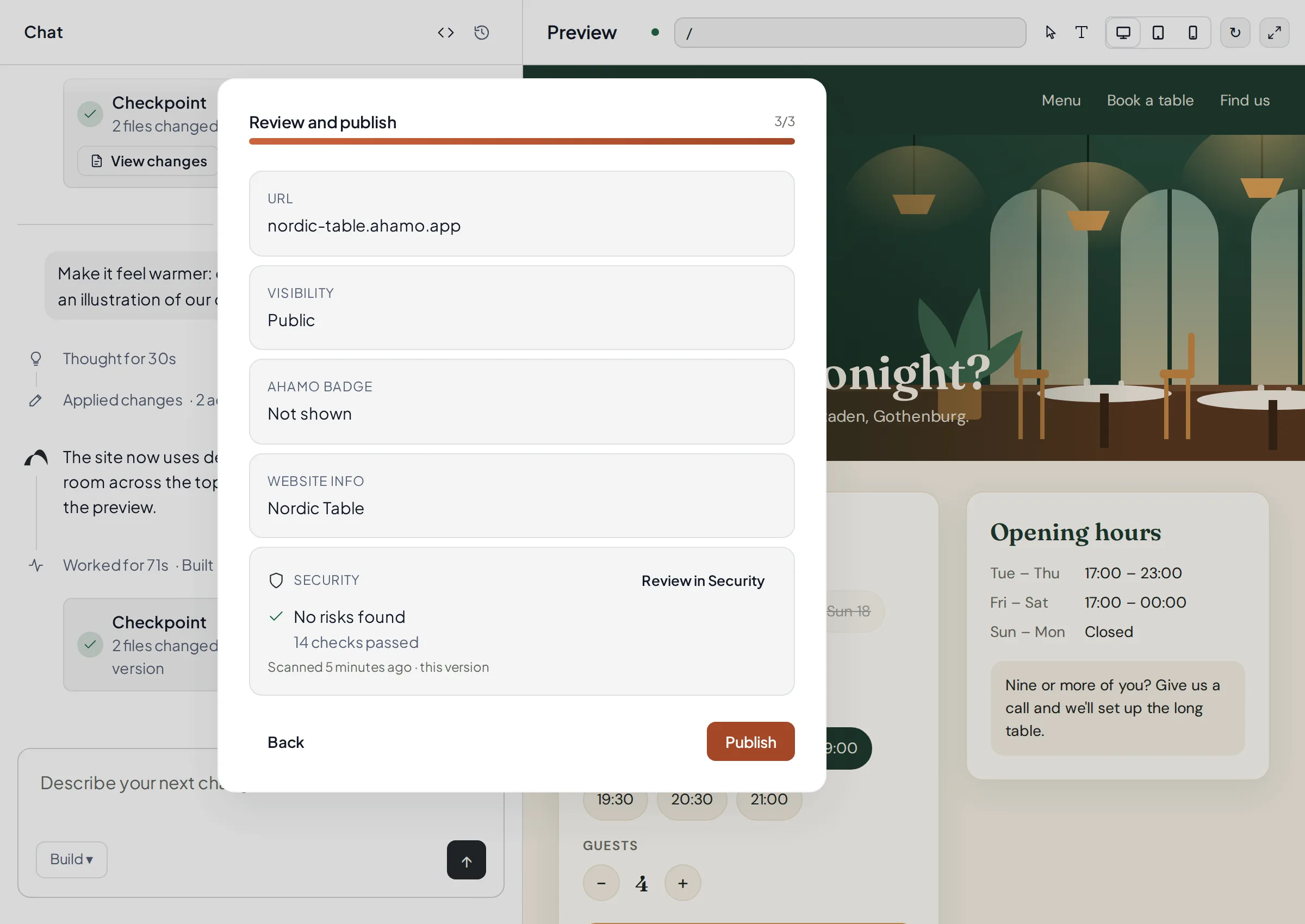Click Book a table nav link

tap(1150, 100)
